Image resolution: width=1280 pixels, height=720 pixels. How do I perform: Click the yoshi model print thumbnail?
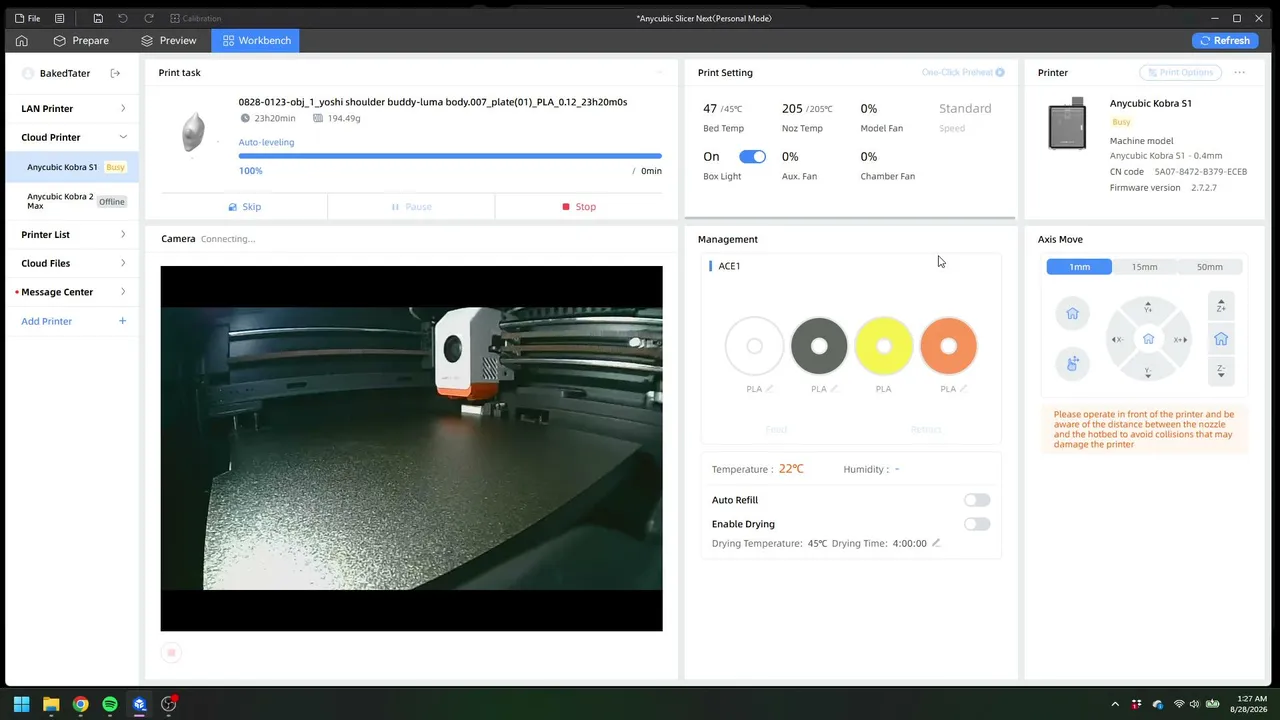click(194, 131)
